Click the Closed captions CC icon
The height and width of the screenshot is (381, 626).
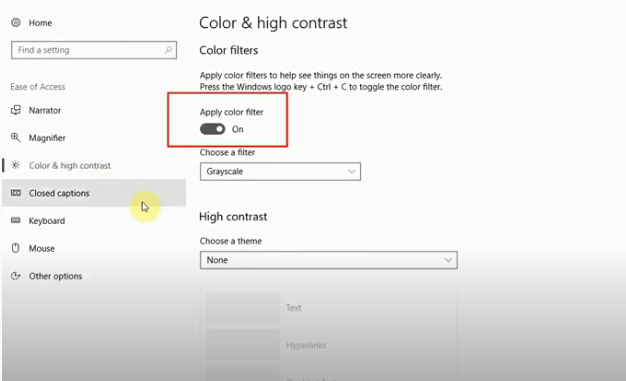point(16,193)
